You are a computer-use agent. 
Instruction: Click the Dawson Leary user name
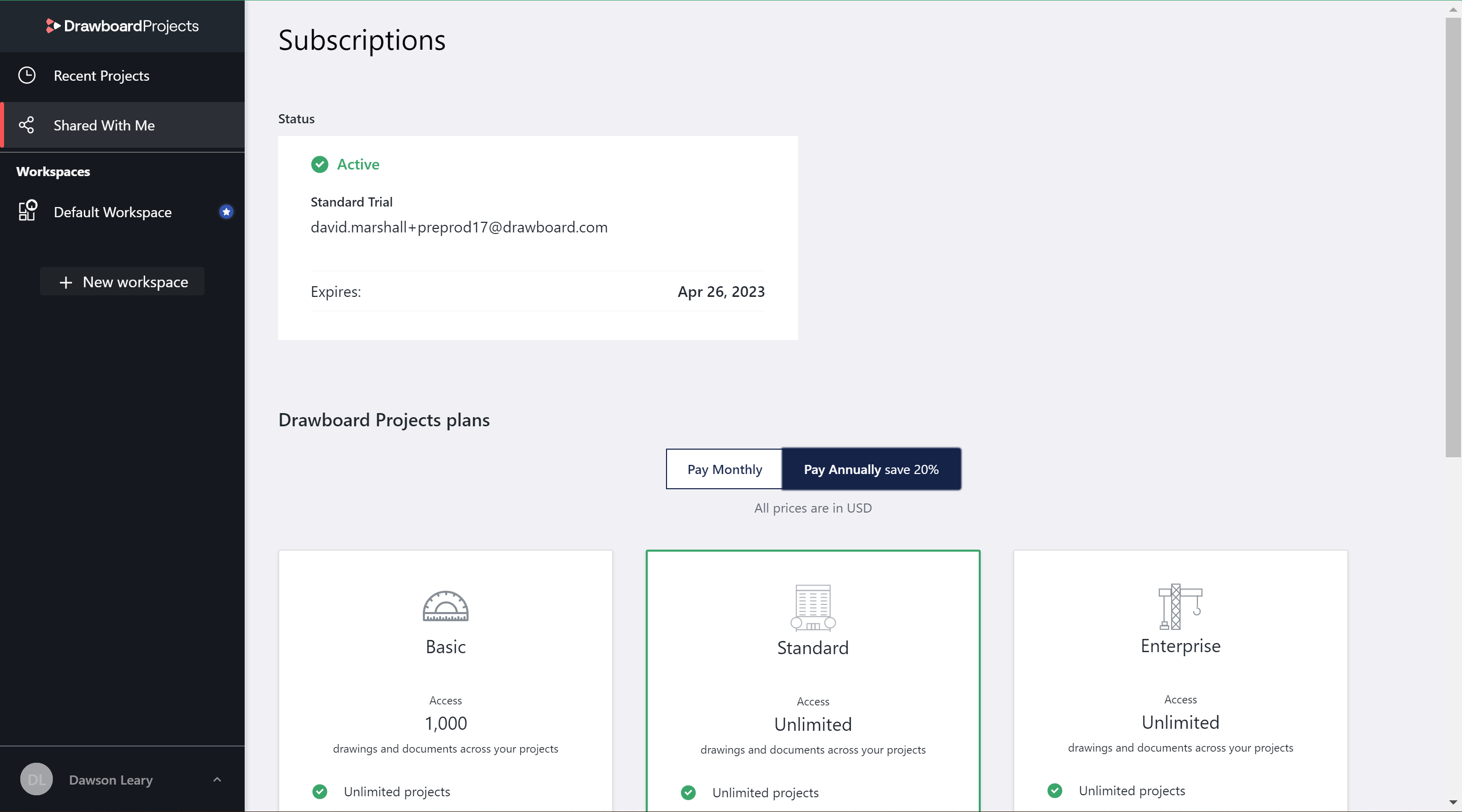(111, 780)
